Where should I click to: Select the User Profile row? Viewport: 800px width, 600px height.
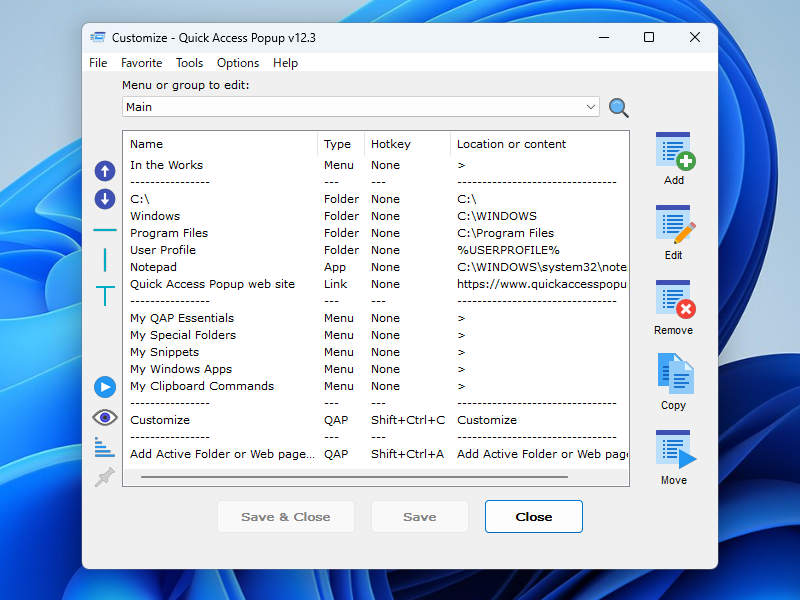coord(376,250)
